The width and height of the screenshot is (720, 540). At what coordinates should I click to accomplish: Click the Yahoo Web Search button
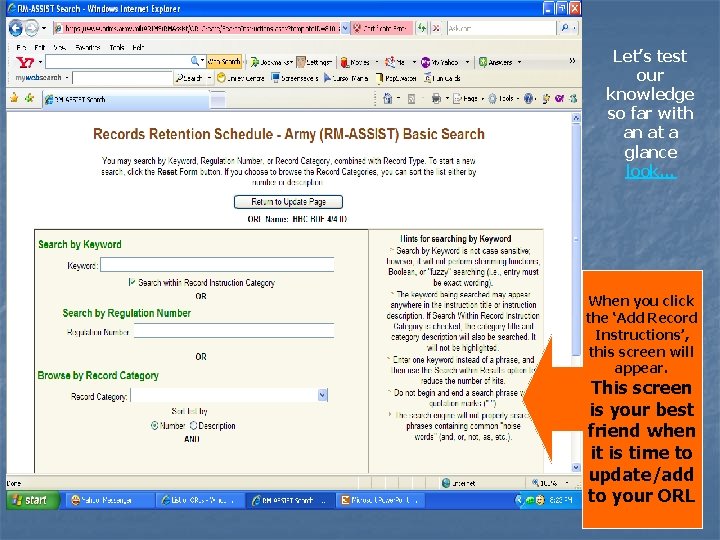pyautogui.click(x=224, y=62)
